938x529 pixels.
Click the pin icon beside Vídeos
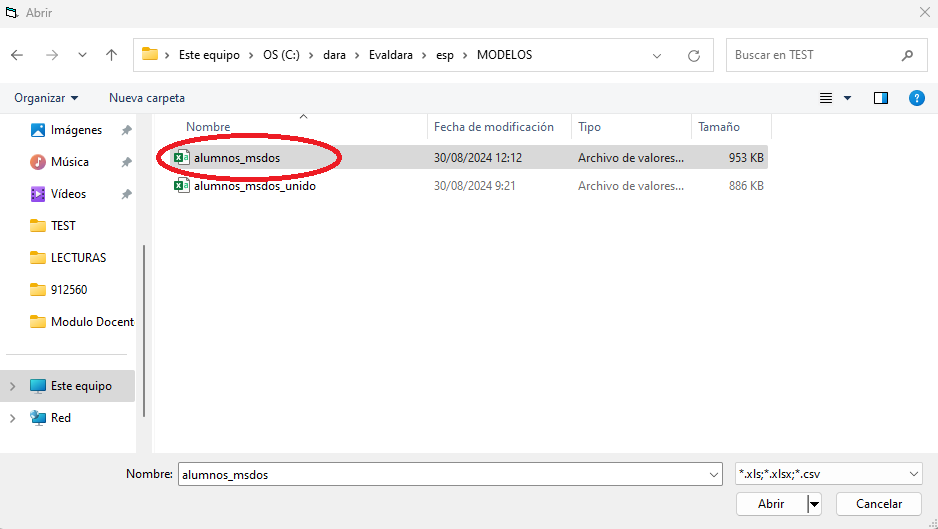[126, 194]
